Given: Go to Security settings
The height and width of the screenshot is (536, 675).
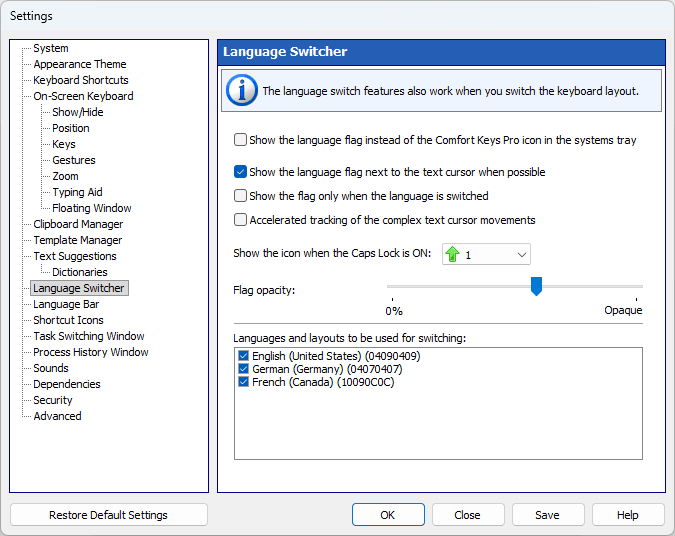Looking at the screenshot, I should pyautogui.click(x=53, y=400).
